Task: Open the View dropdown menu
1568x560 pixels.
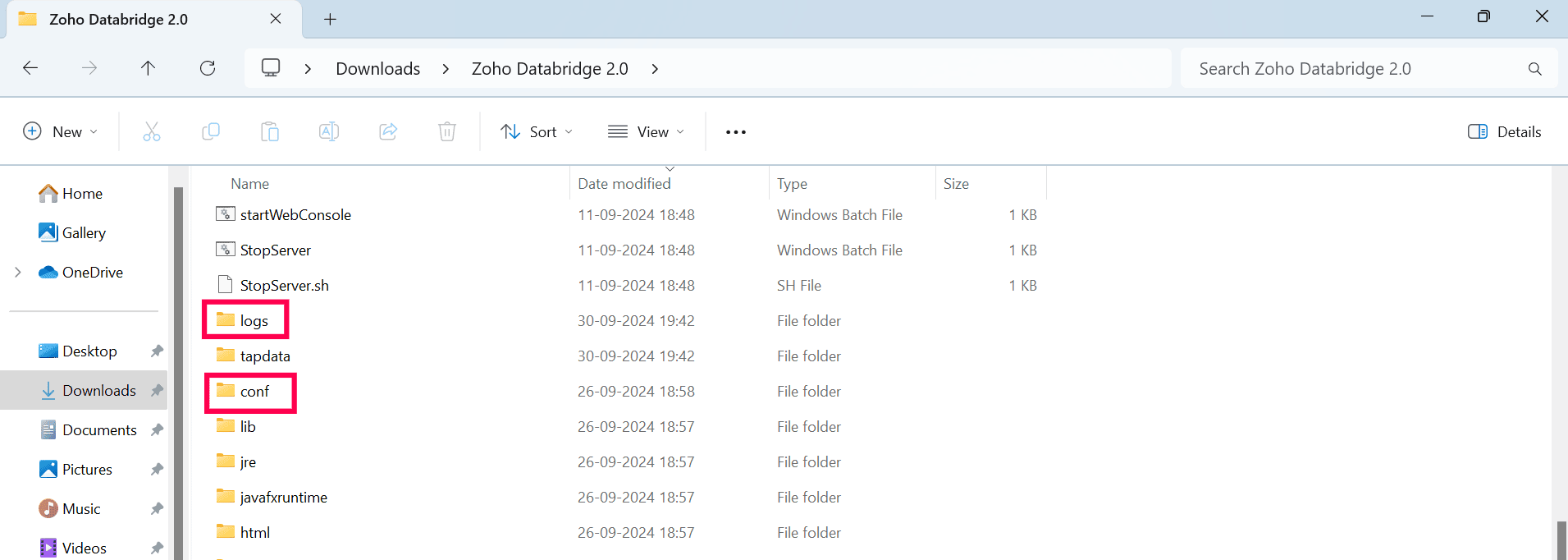Action: pyautogui.click(x=646, y=131)
